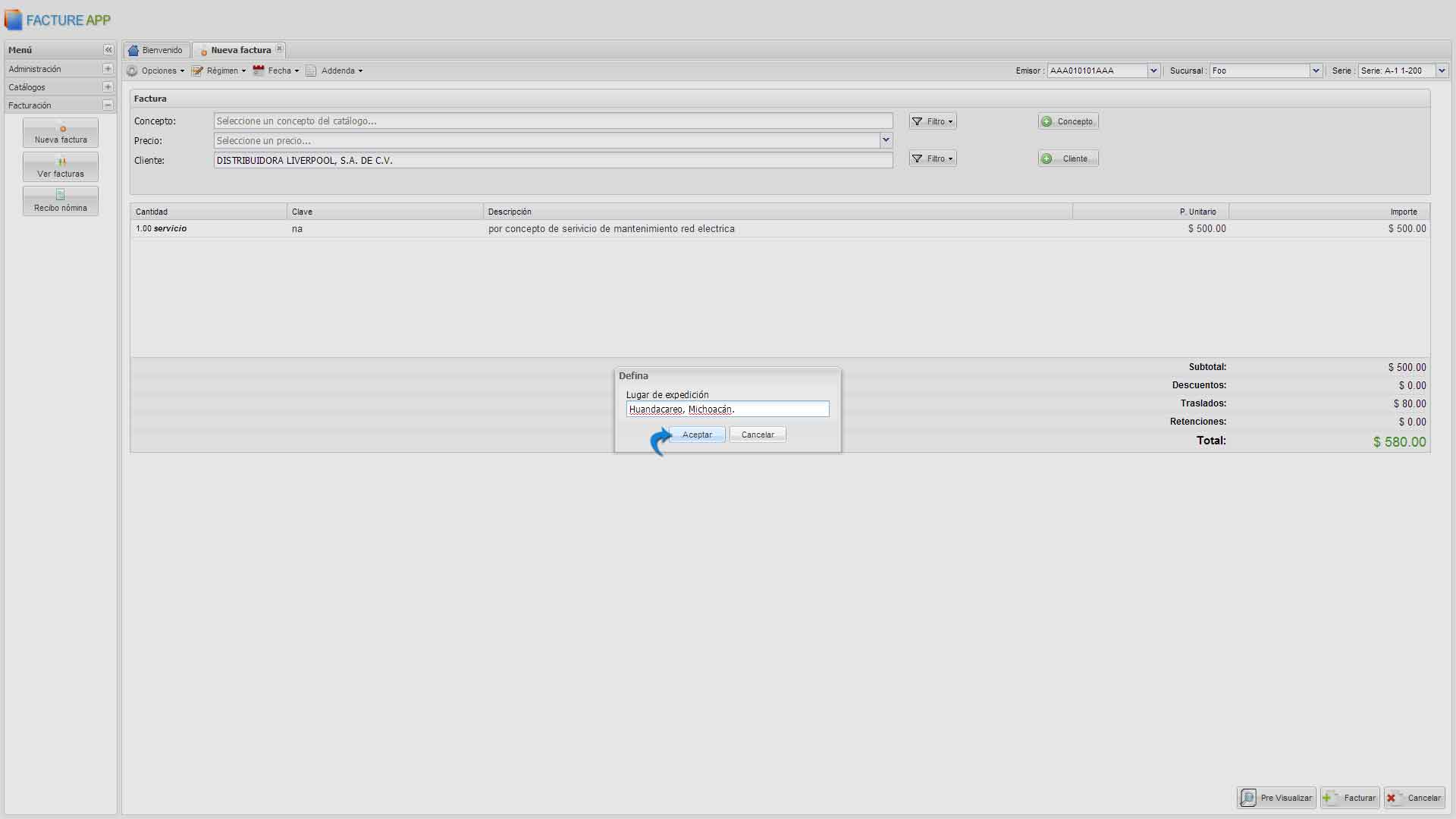Open the Precio combo box arrow
Image resolution: width=1456 pixels, height=819 pixels.
[886, 140]
